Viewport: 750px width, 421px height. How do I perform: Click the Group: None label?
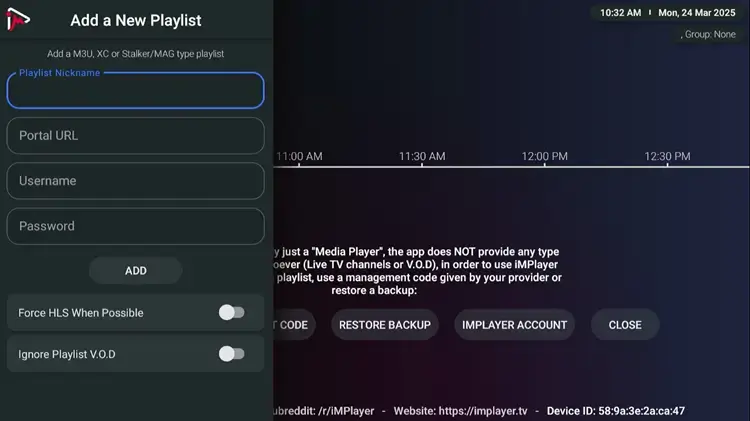(710, 34)
